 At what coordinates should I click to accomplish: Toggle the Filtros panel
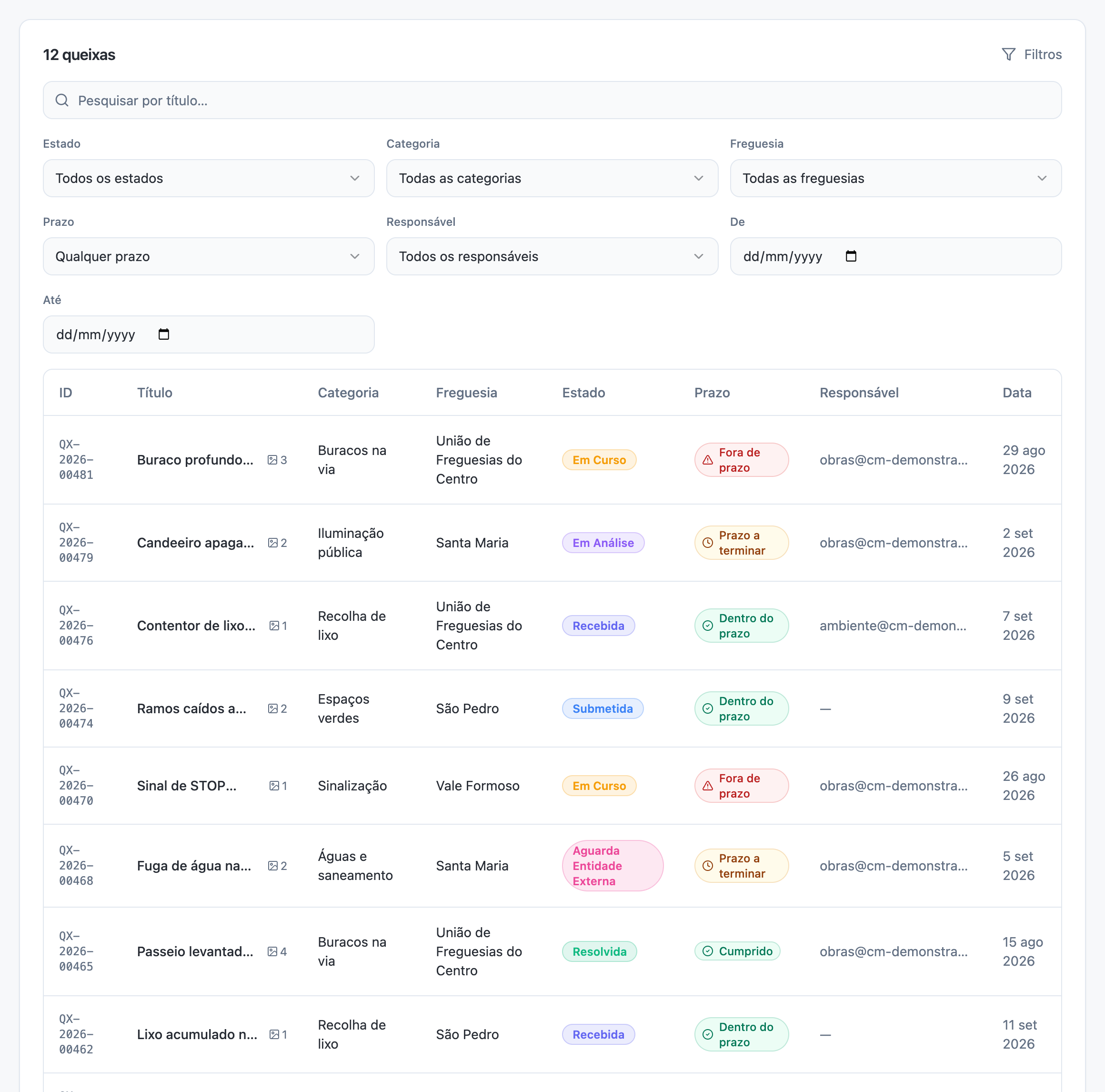coord(1032,54)
